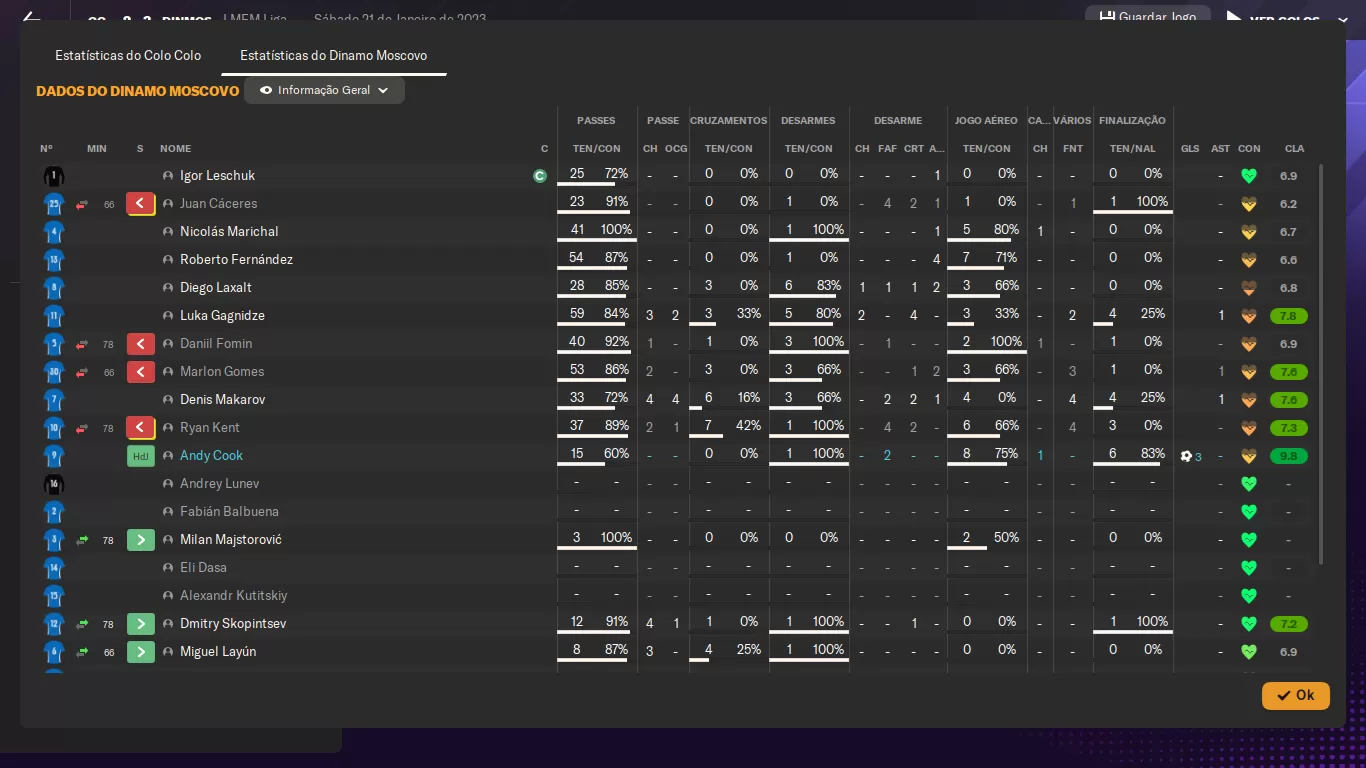Click Juan Cáceres' shirt number icon

54,204
